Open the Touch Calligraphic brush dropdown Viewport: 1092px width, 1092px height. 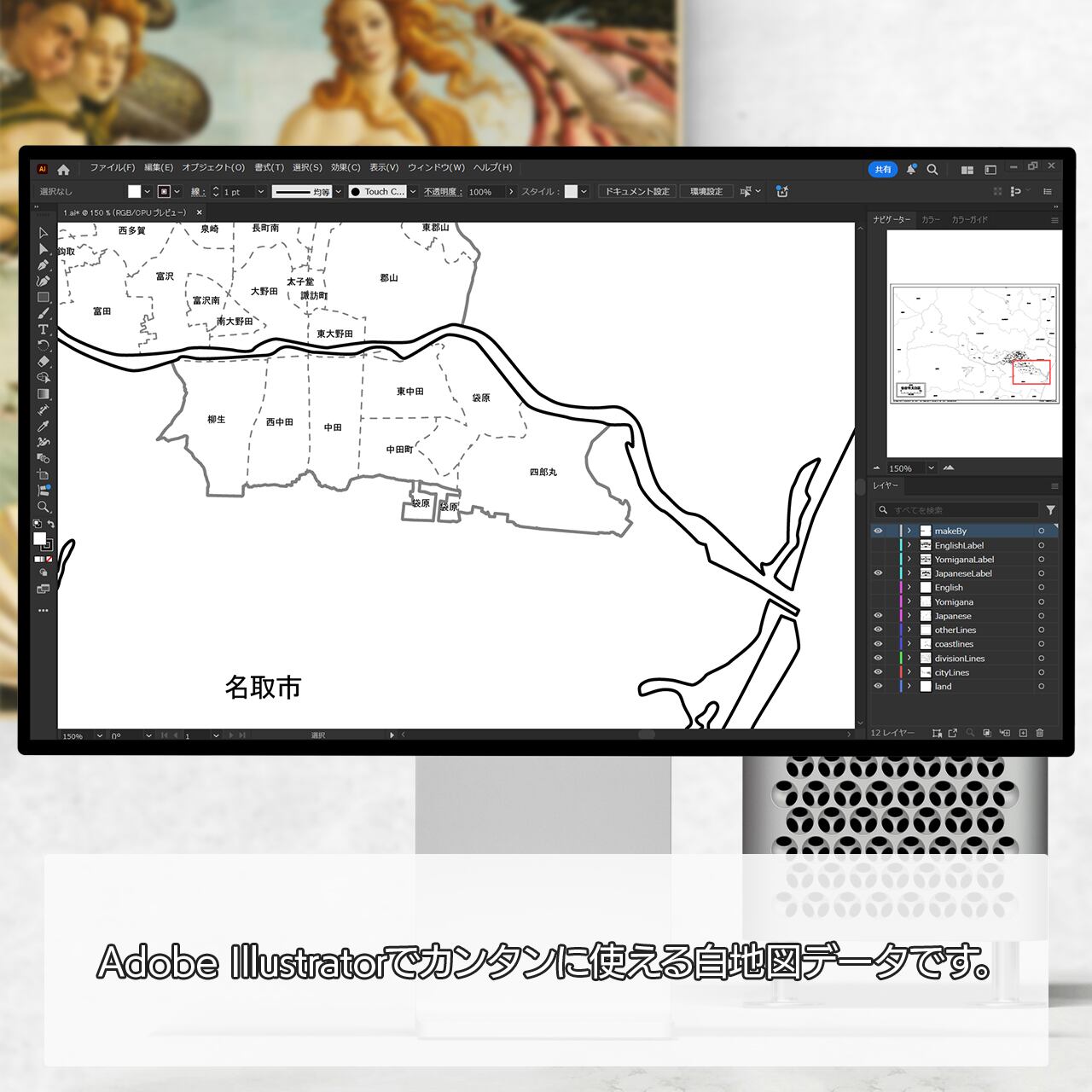[x=413, y=192]
